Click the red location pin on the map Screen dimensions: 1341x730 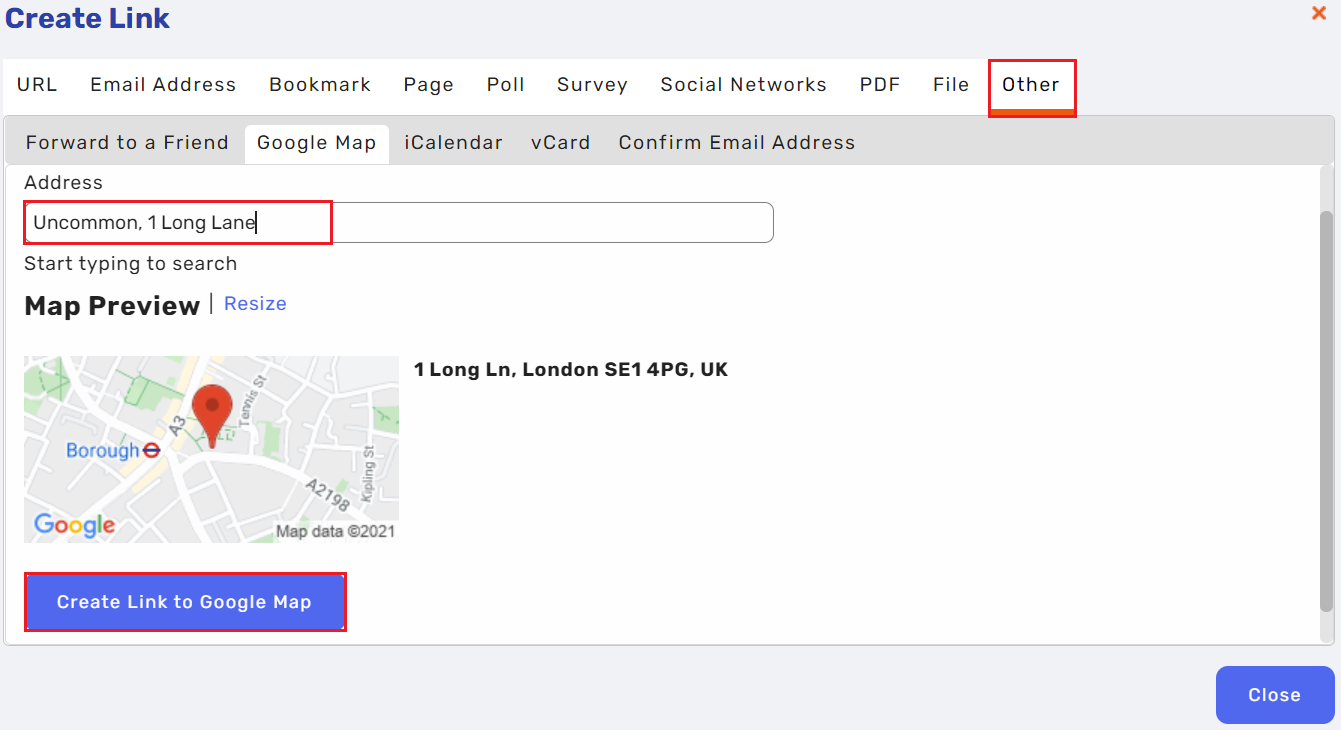point(212,414)
